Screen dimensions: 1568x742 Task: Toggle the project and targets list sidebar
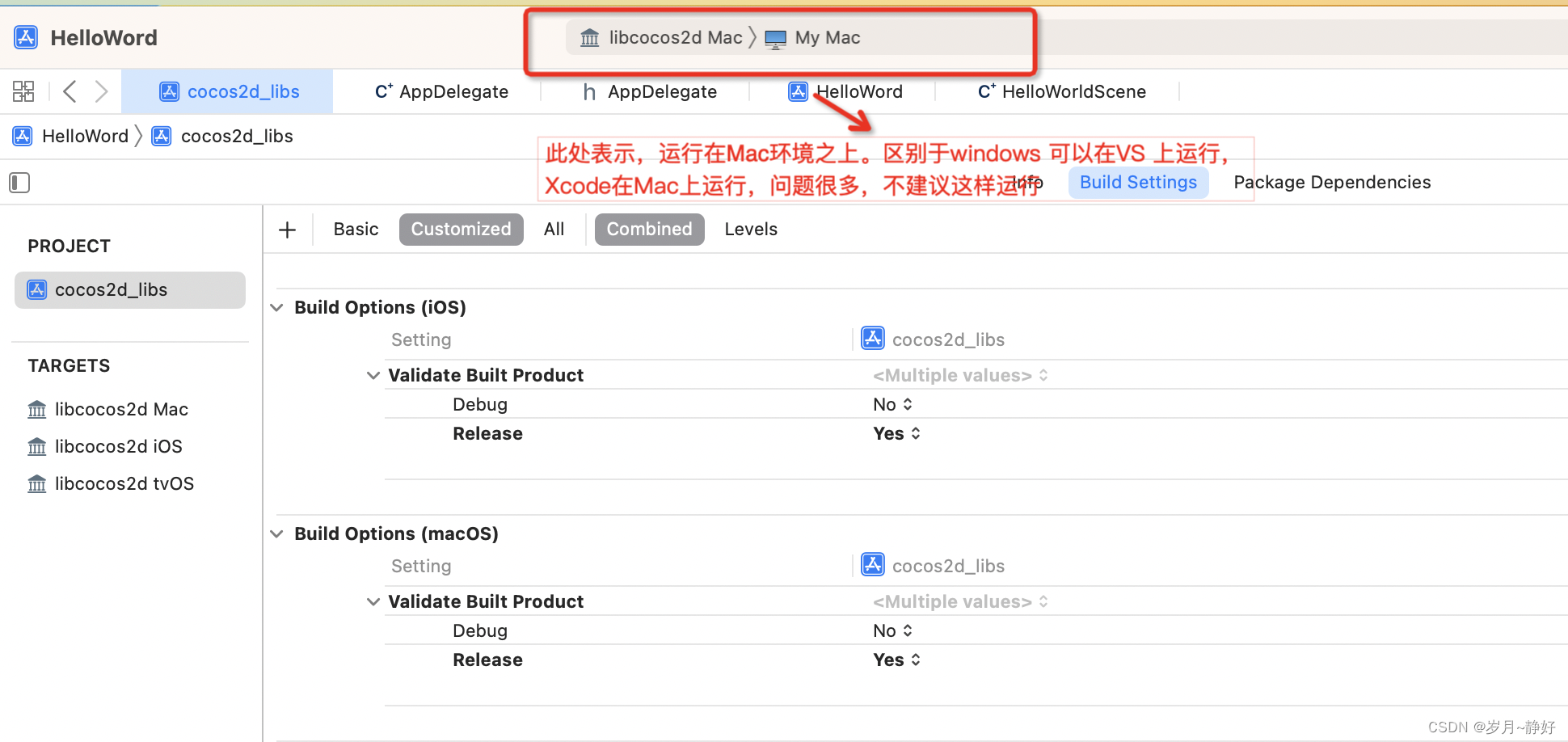coord(19,183)
